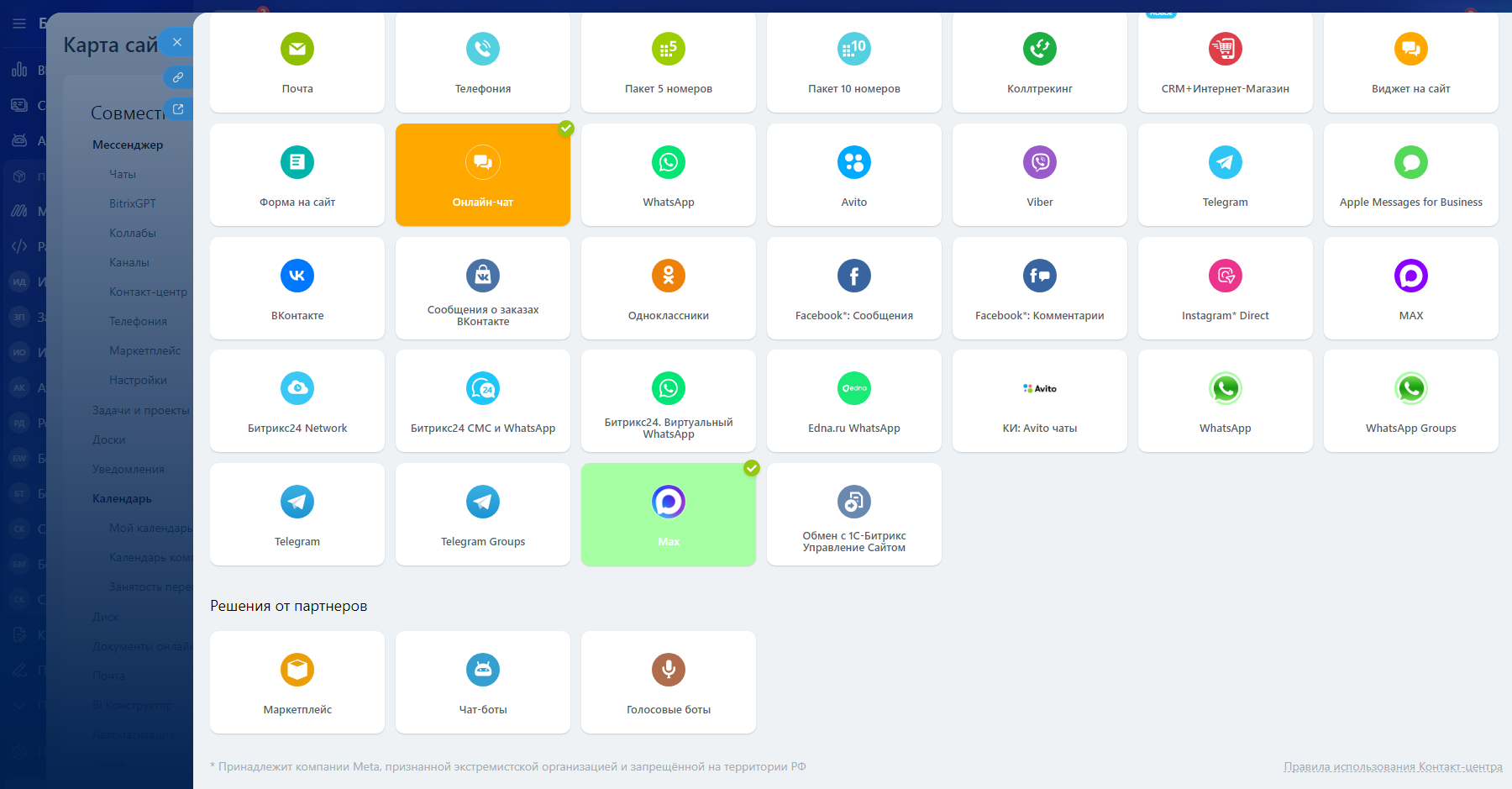Open the Голосовые боты microphone icon
The width and height of the screenshot is (1512, 789).
point(669,670)
